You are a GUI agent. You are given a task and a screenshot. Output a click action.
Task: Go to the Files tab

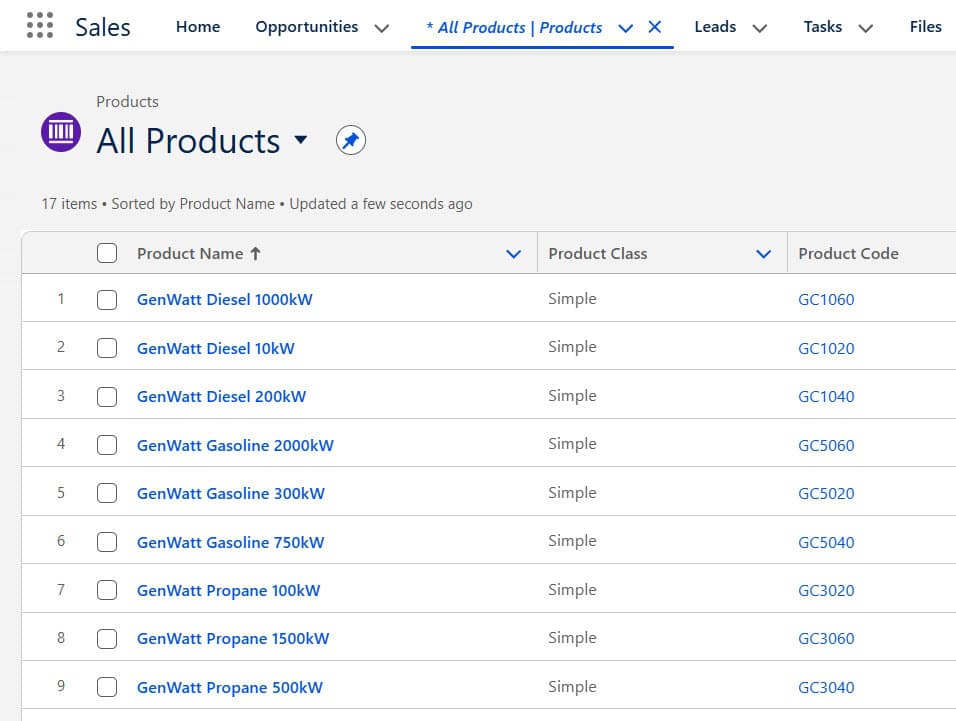pos(925,27)
